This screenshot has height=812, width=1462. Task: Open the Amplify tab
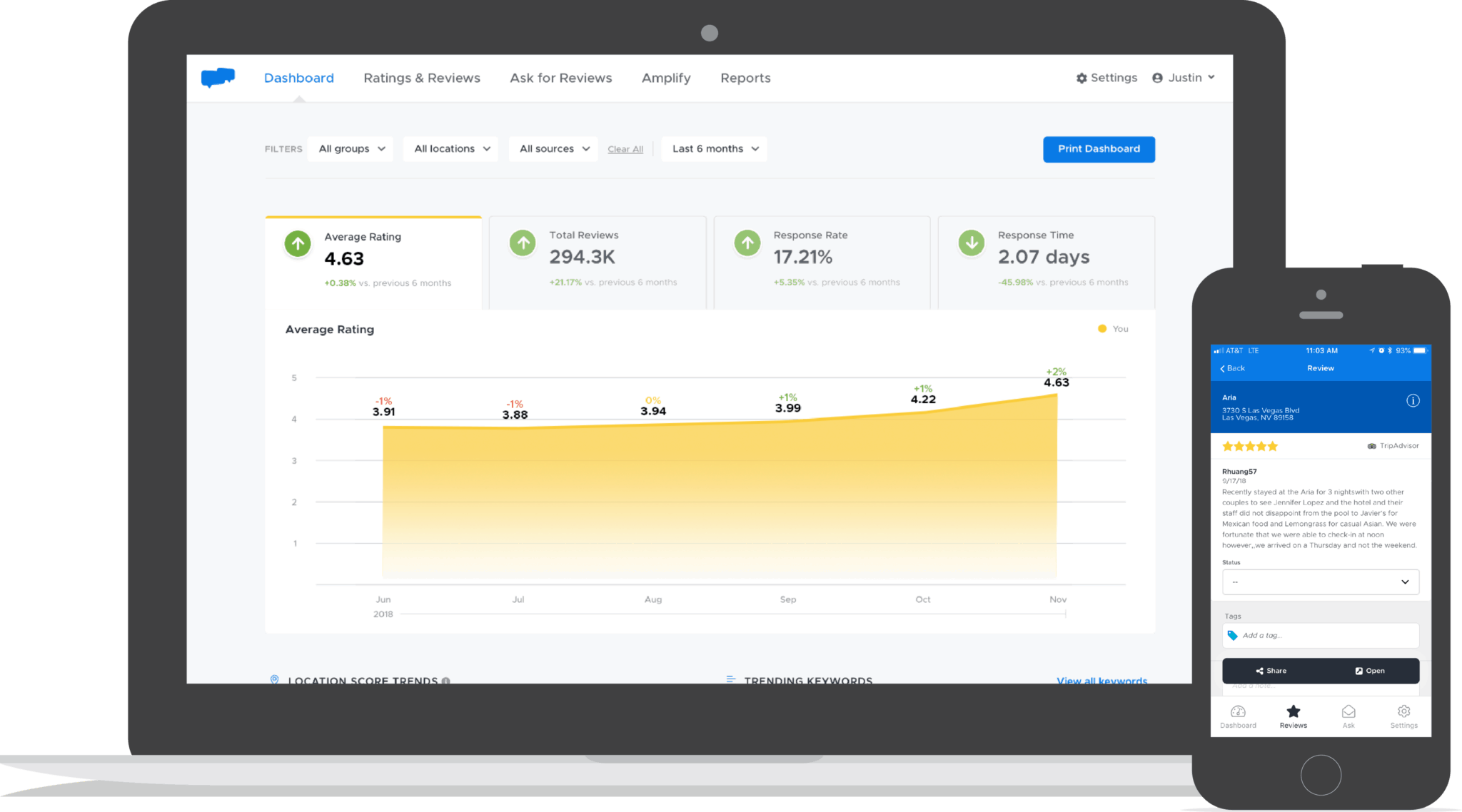(x=666, y=78)
